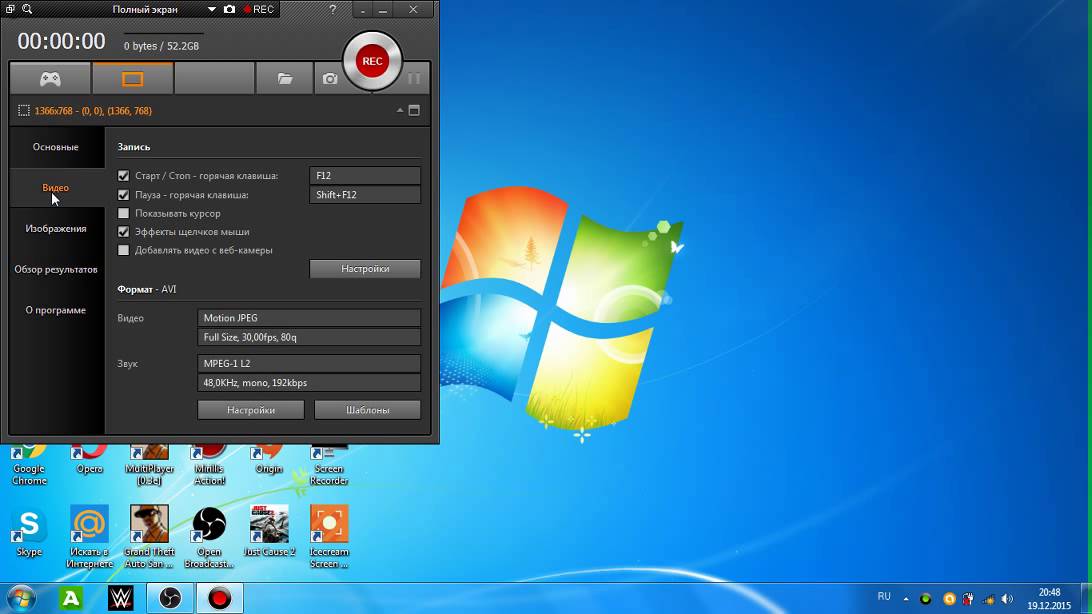Toggle the Пауза hotkey checkbox

(x=123, y=195)
